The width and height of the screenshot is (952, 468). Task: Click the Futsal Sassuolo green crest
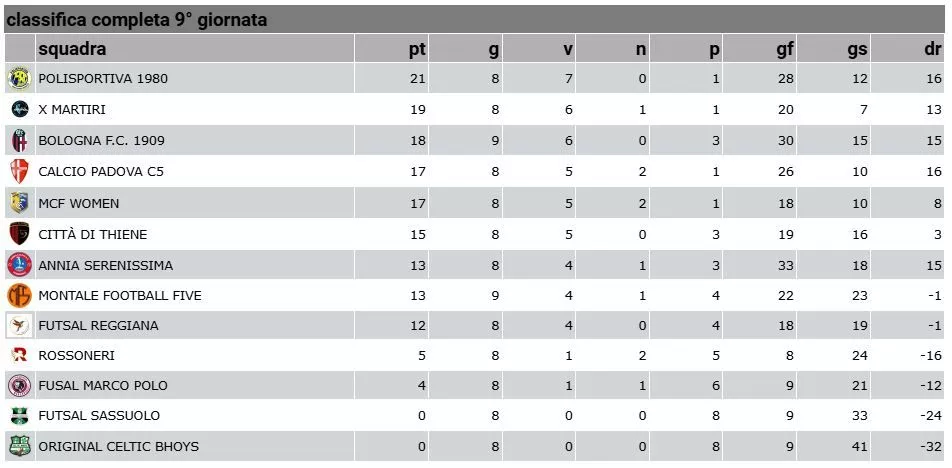click(19, 416)
